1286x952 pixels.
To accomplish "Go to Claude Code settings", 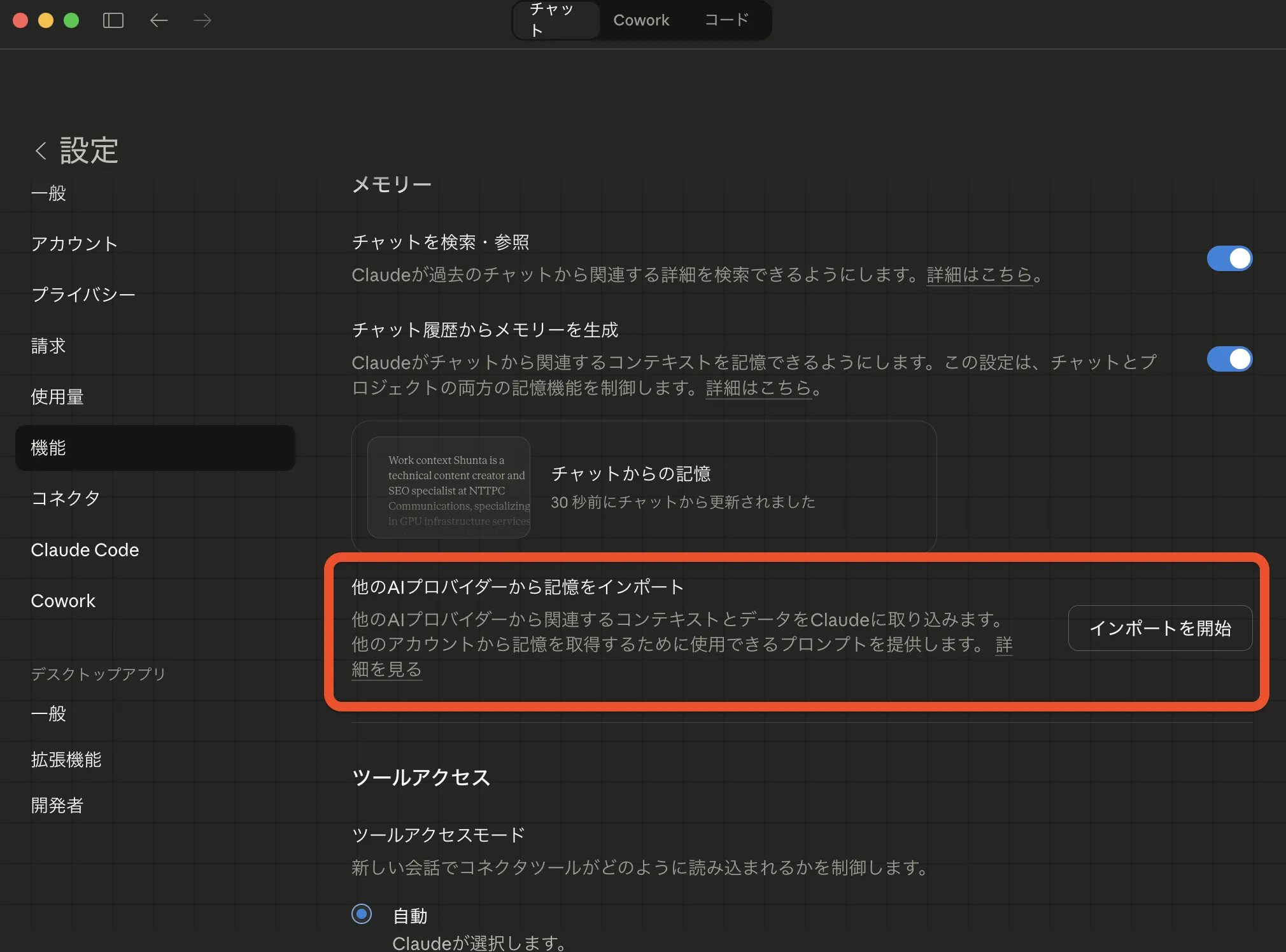I will pos(85,550).
